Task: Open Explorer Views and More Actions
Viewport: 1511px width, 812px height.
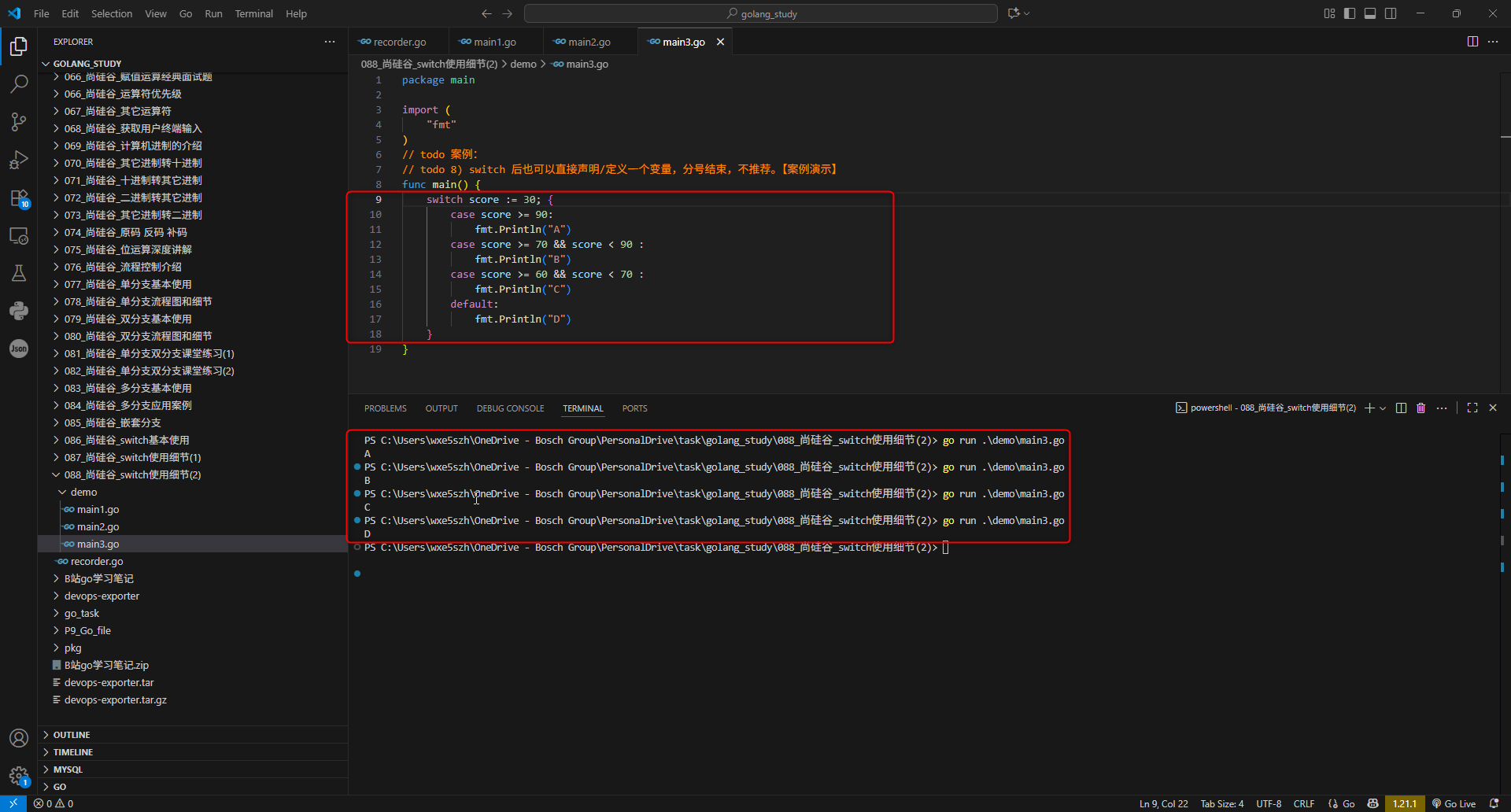Action: point(330,42)
